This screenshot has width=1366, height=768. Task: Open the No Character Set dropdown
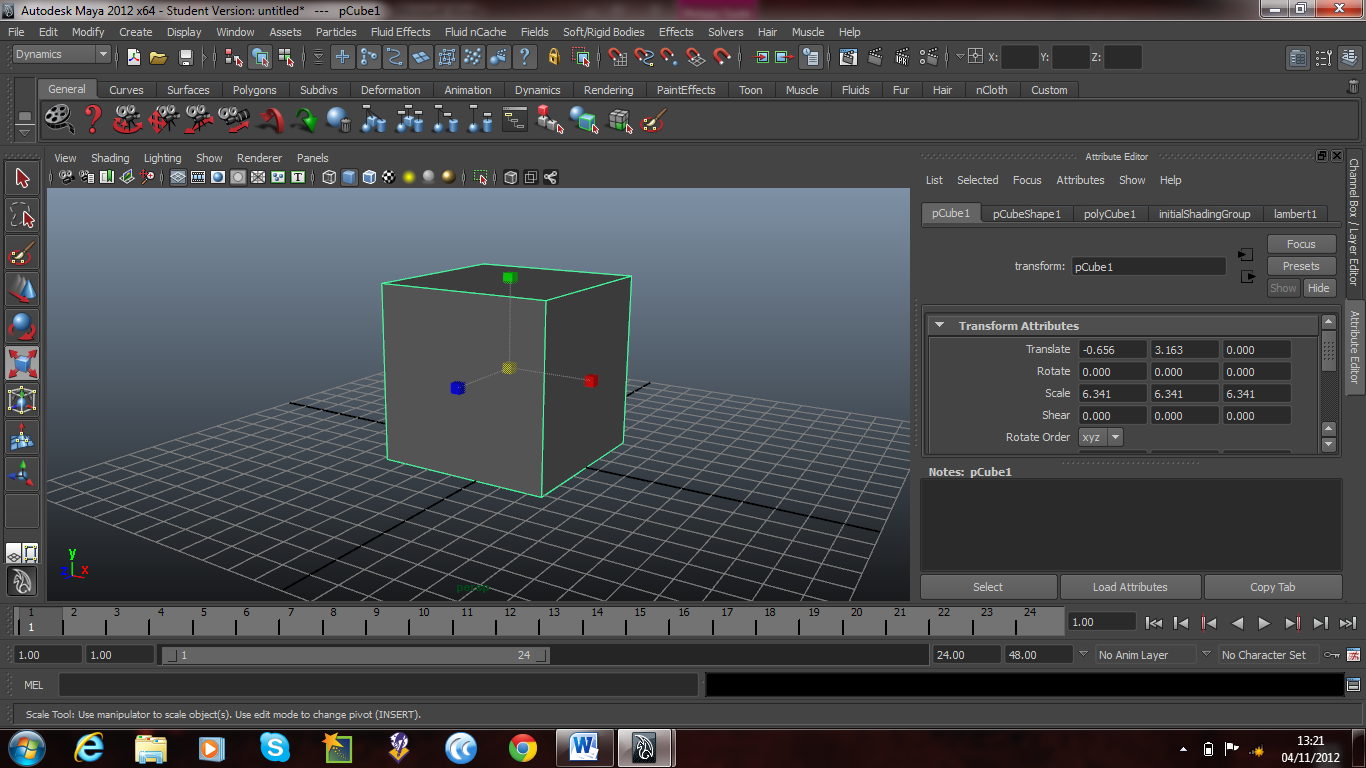click(x=1268, y=655)
